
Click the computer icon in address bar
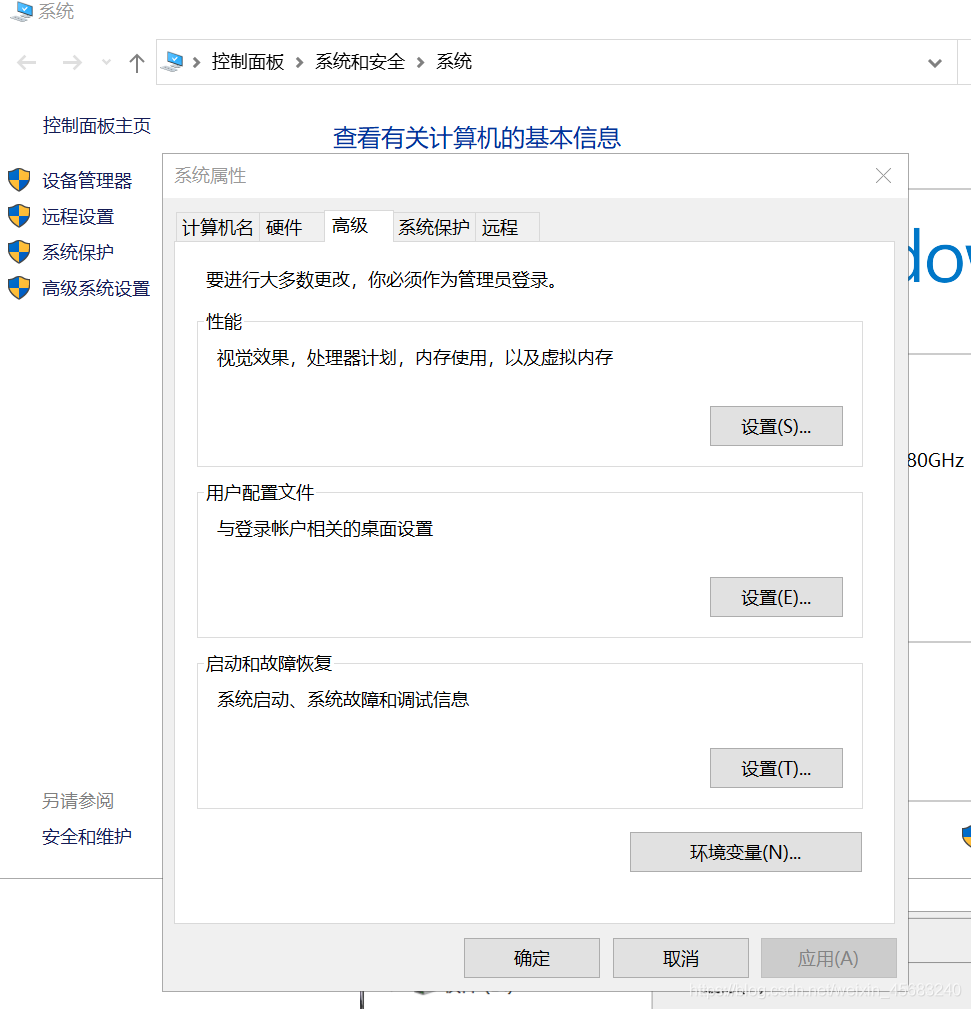point(172,62)
